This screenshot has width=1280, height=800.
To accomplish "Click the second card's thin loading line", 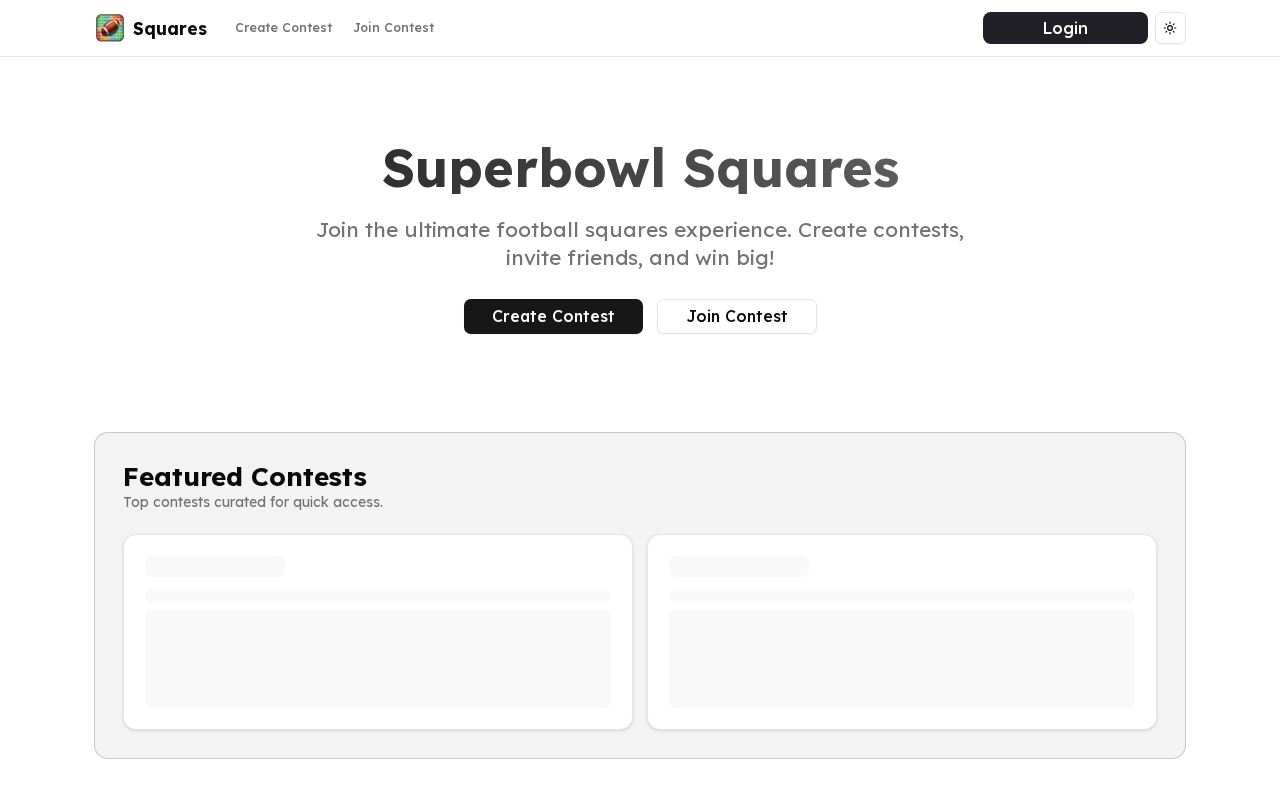I will [x=902, y=596].
